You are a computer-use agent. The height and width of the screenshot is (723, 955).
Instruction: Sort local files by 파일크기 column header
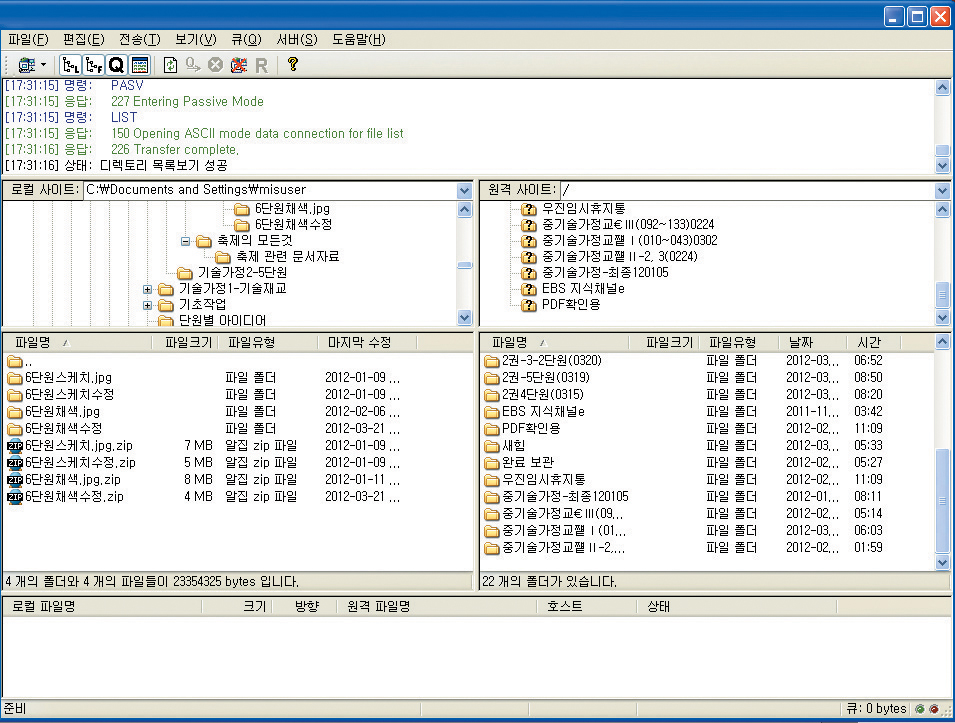(x=188, y=342)
